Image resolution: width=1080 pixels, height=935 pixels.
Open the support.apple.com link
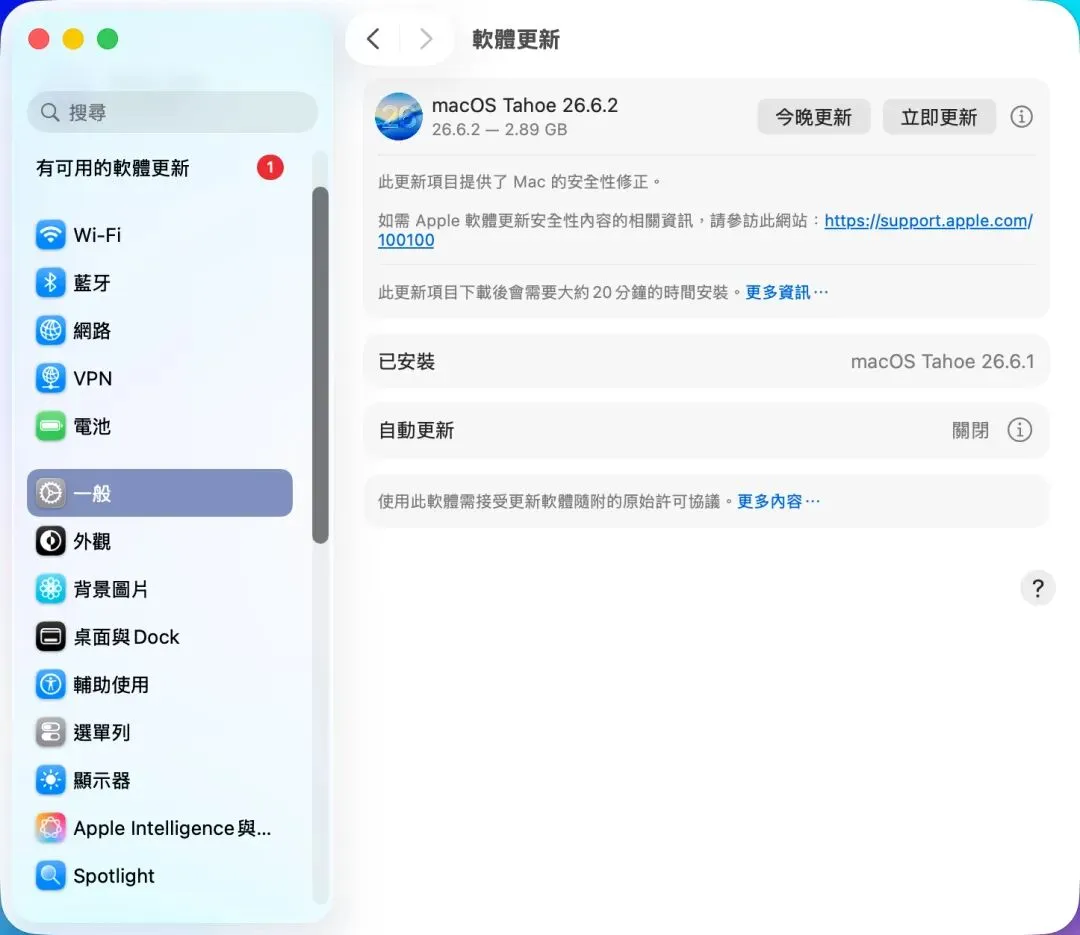(928, 220)
